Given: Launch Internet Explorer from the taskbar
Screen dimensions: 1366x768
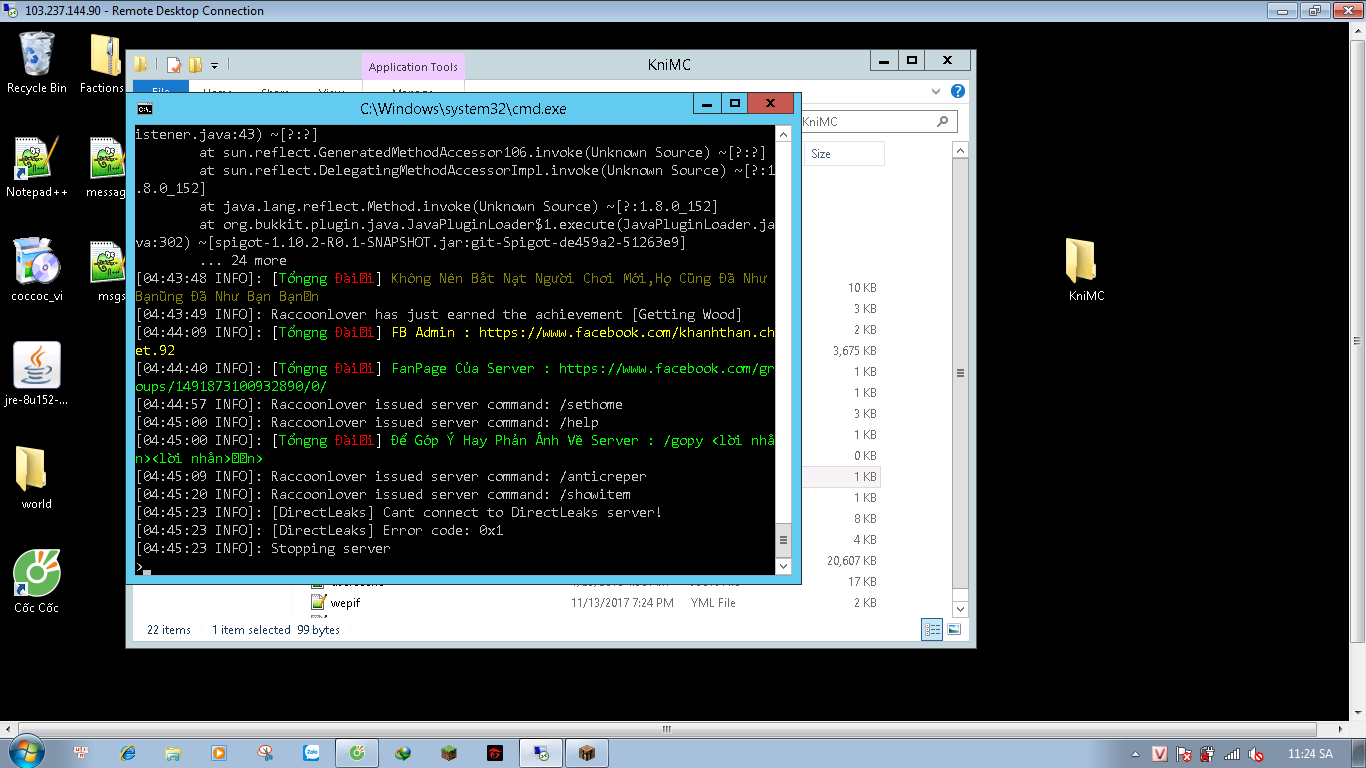Looking at the screenshot, I should [x=128, y=753].
